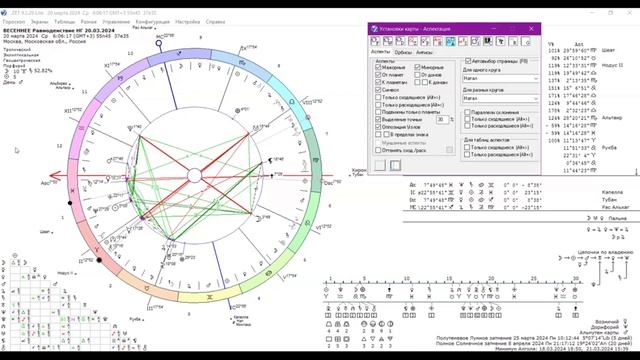Enable Оттенять сход./расх. checkbox

coord(378,150)
